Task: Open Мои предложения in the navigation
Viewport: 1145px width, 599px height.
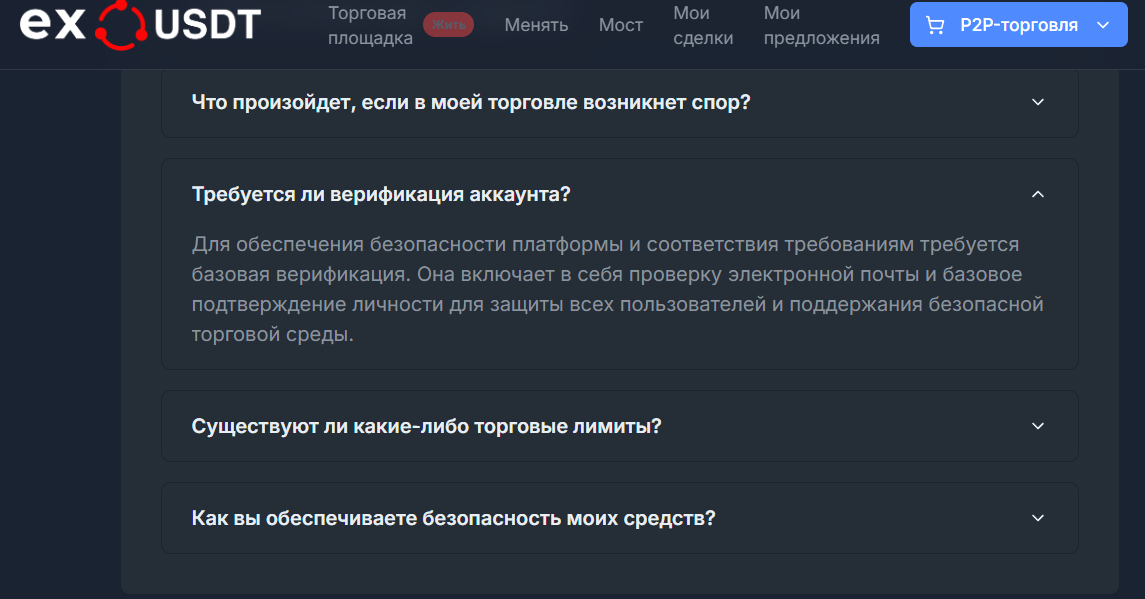Action: [821, 26]
